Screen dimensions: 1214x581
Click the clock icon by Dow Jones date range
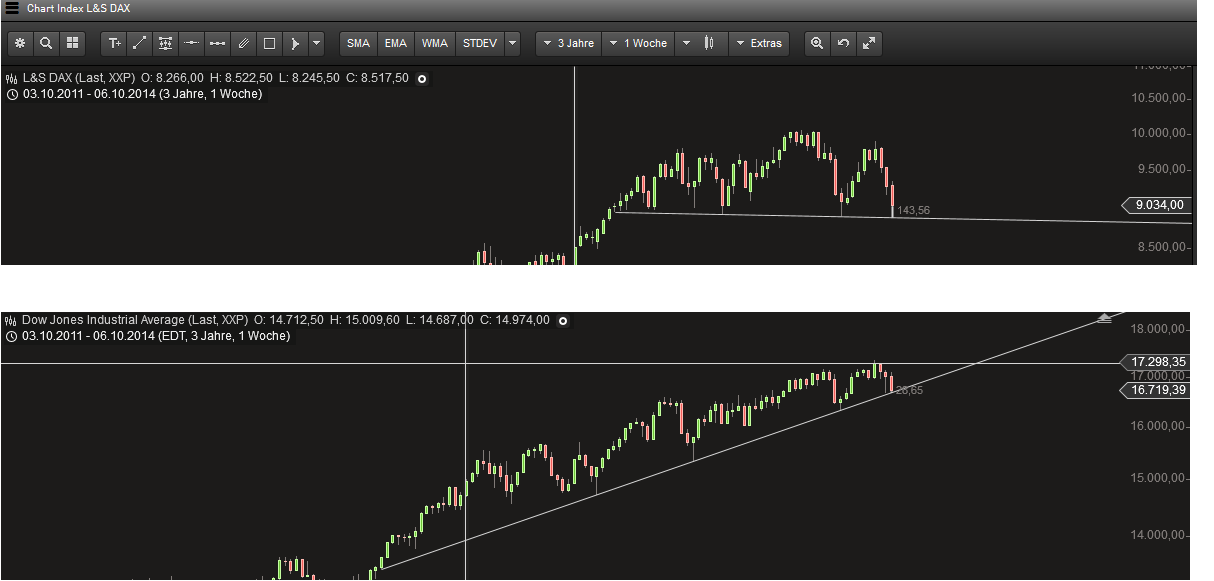pyautogui.click(x=12, y=336)
